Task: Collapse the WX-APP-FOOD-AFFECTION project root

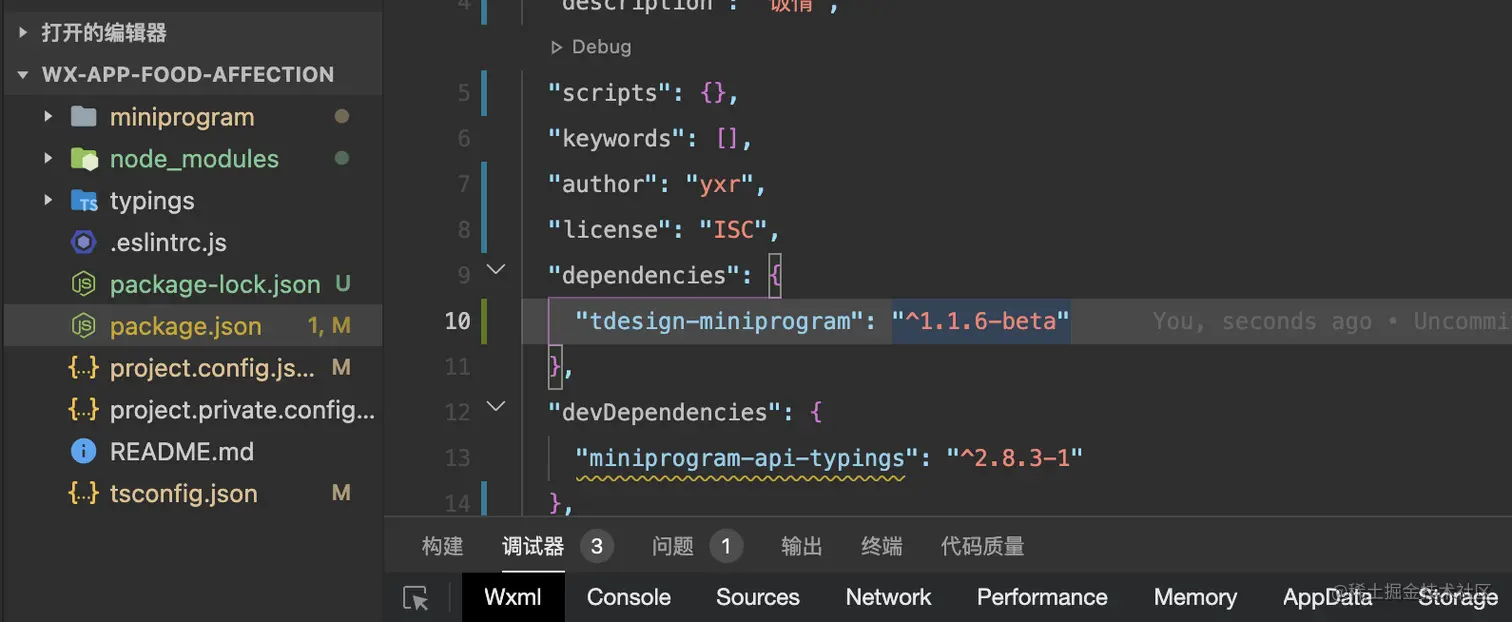Action: click(24, 75)
